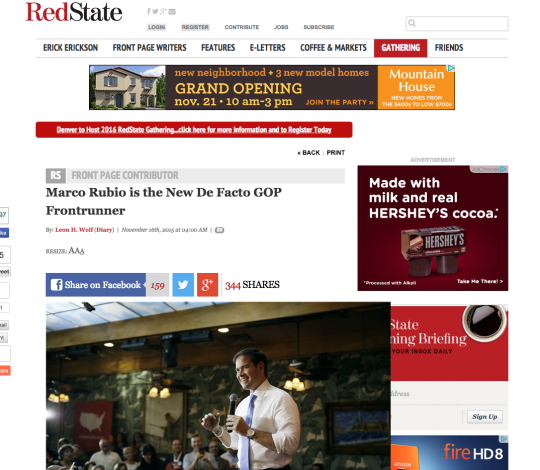Click the Print link
This screenshot has height=470, width=540.
(336, 153)
